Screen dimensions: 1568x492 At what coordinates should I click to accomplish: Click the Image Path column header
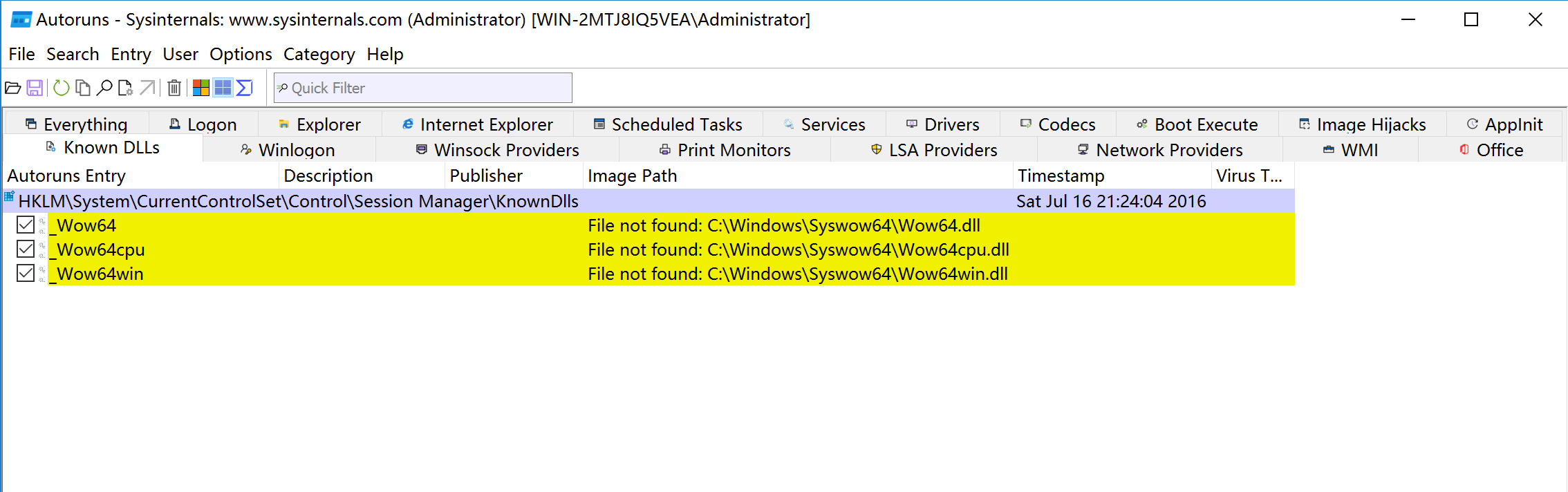(x=632, y=176)
